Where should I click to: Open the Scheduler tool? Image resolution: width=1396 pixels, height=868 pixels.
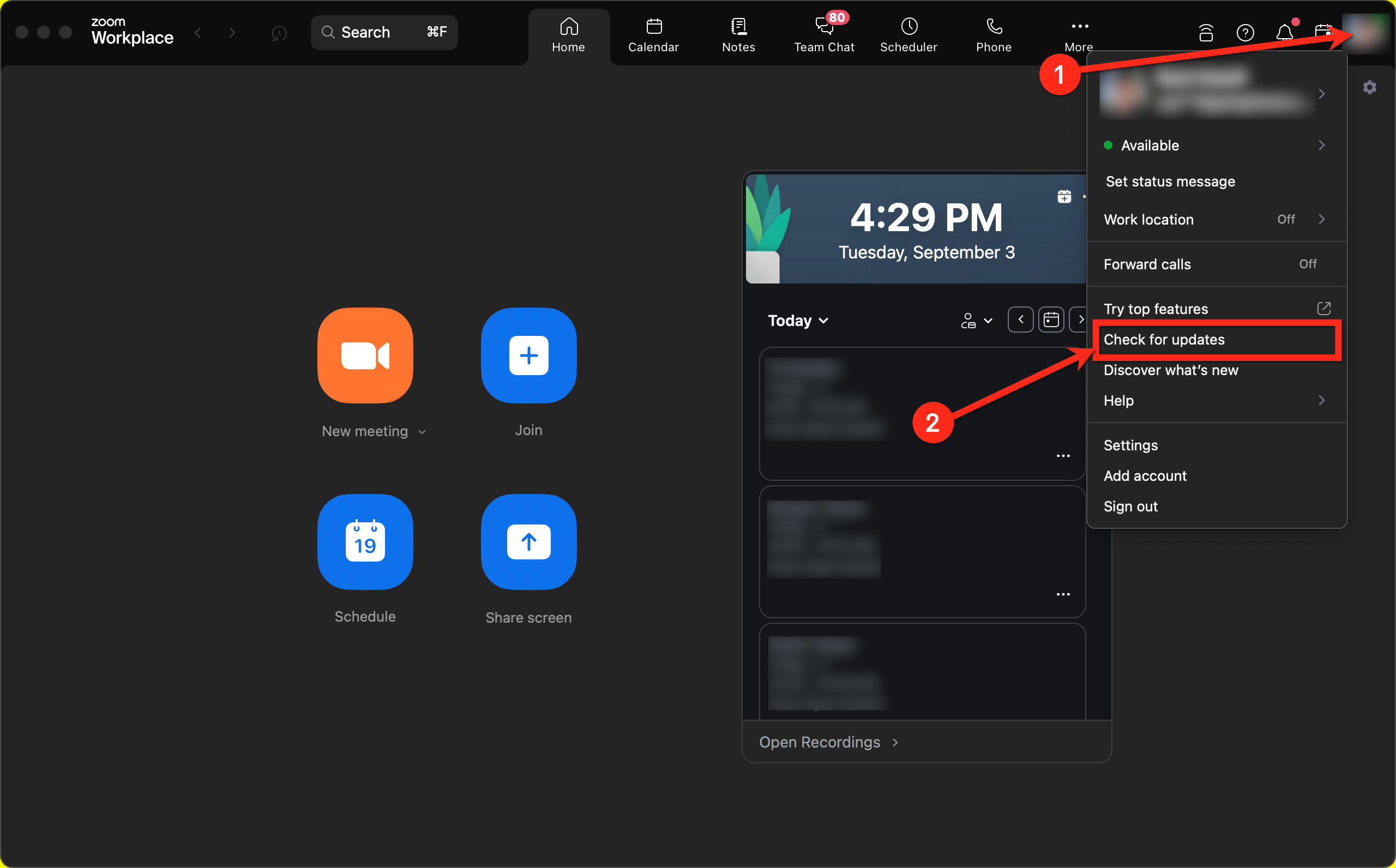click(x=908, y=34)
